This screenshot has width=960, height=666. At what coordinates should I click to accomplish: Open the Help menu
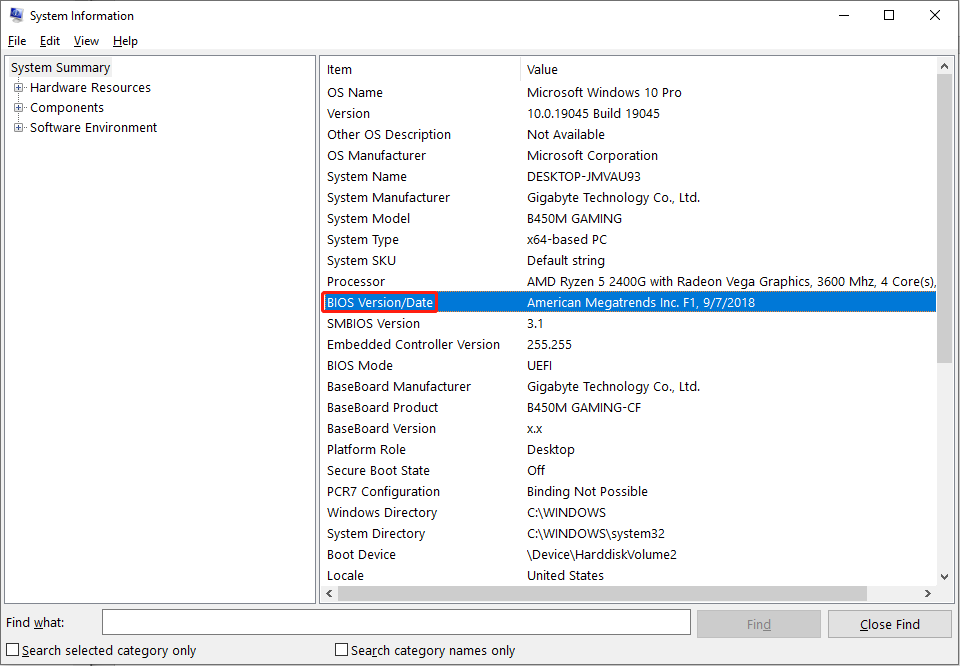coord(125,41)
